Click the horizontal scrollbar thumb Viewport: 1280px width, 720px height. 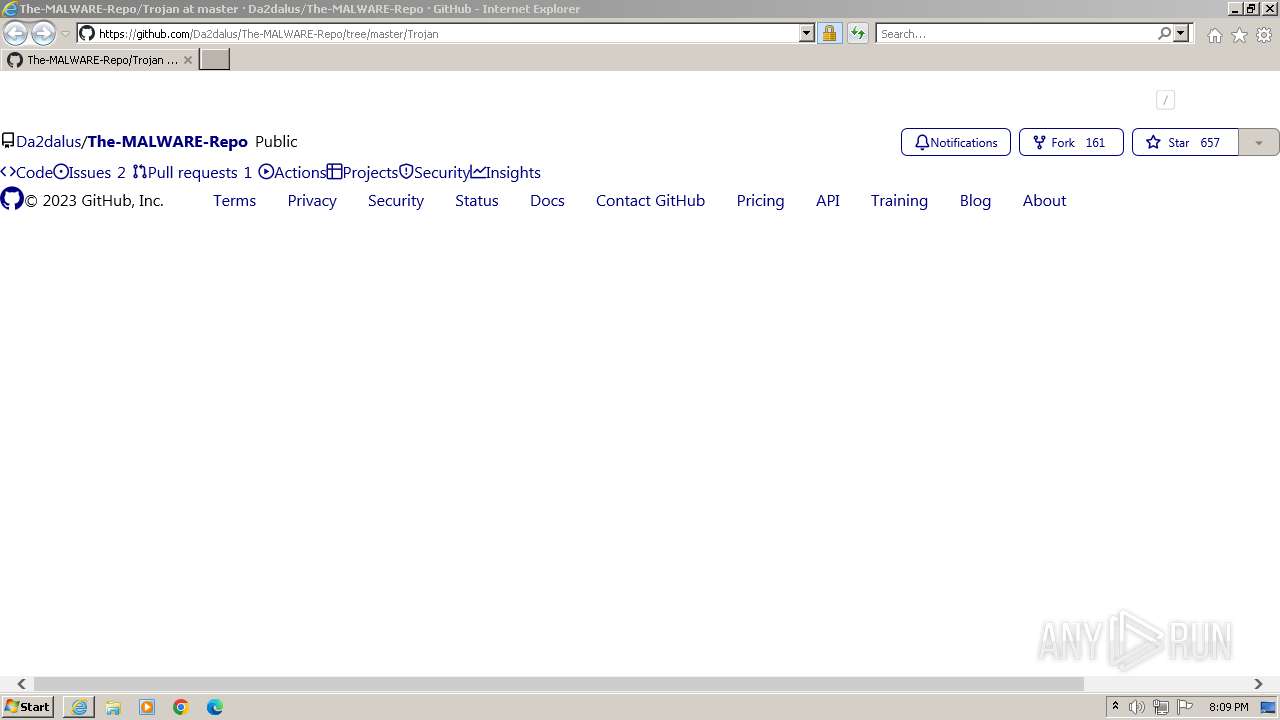(559, 684)
